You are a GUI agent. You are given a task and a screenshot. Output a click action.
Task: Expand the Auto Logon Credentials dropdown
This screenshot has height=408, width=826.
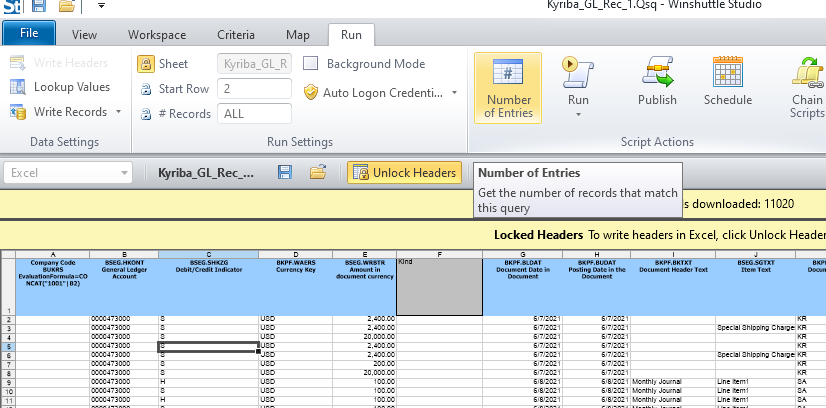(455, 92)
